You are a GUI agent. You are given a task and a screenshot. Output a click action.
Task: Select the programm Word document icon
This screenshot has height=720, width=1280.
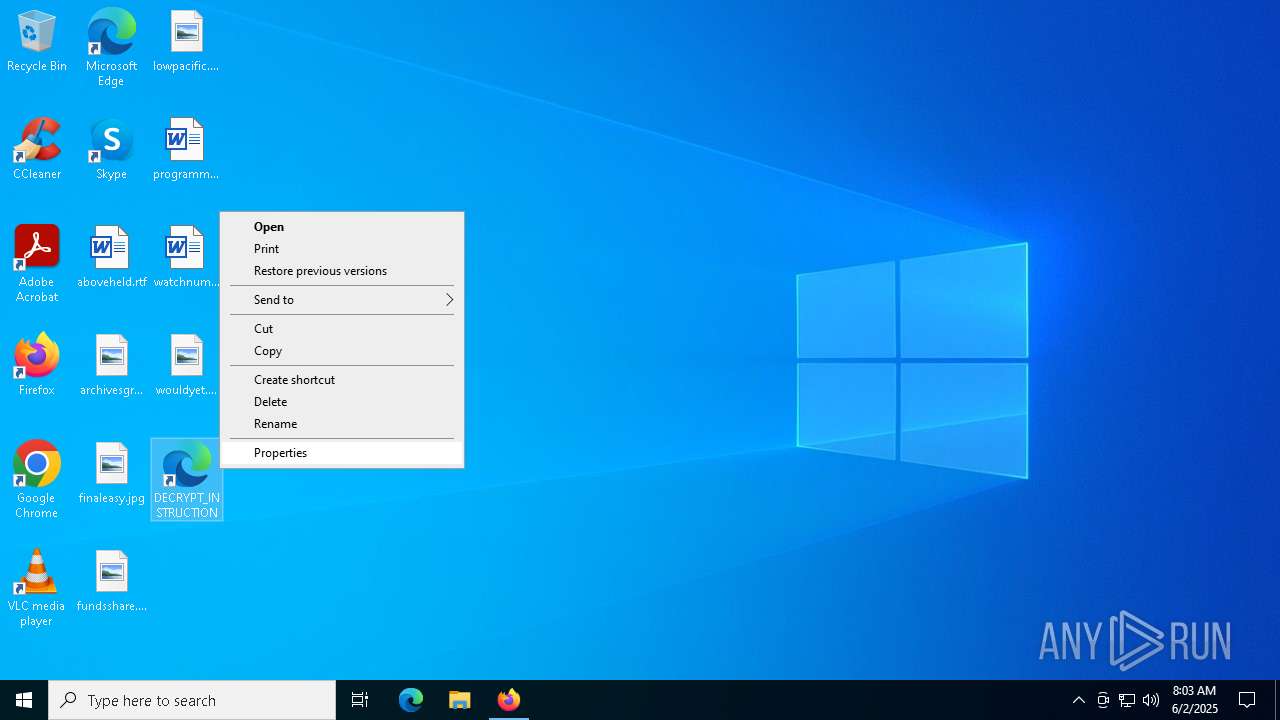[186, 149]
